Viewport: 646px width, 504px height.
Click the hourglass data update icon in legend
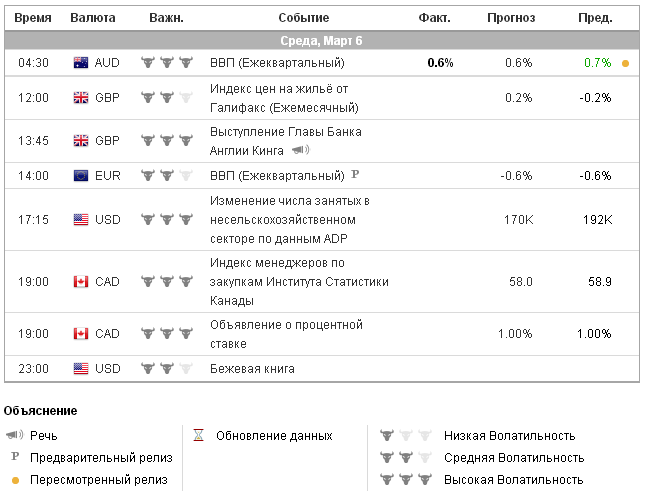click(199, 436)
